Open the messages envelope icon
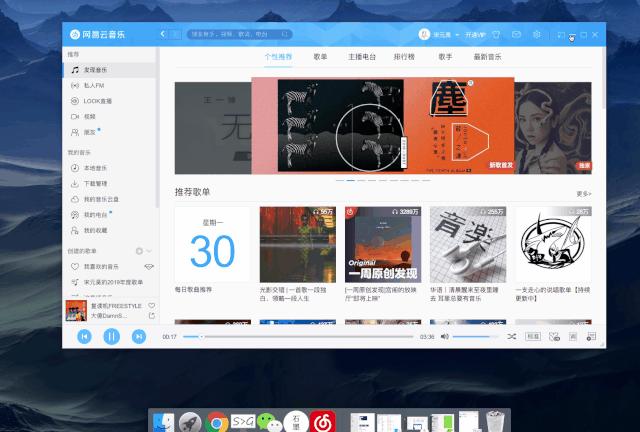Image resolution: width=640 pixels, height=432 pixels. (x=516, y=35)
